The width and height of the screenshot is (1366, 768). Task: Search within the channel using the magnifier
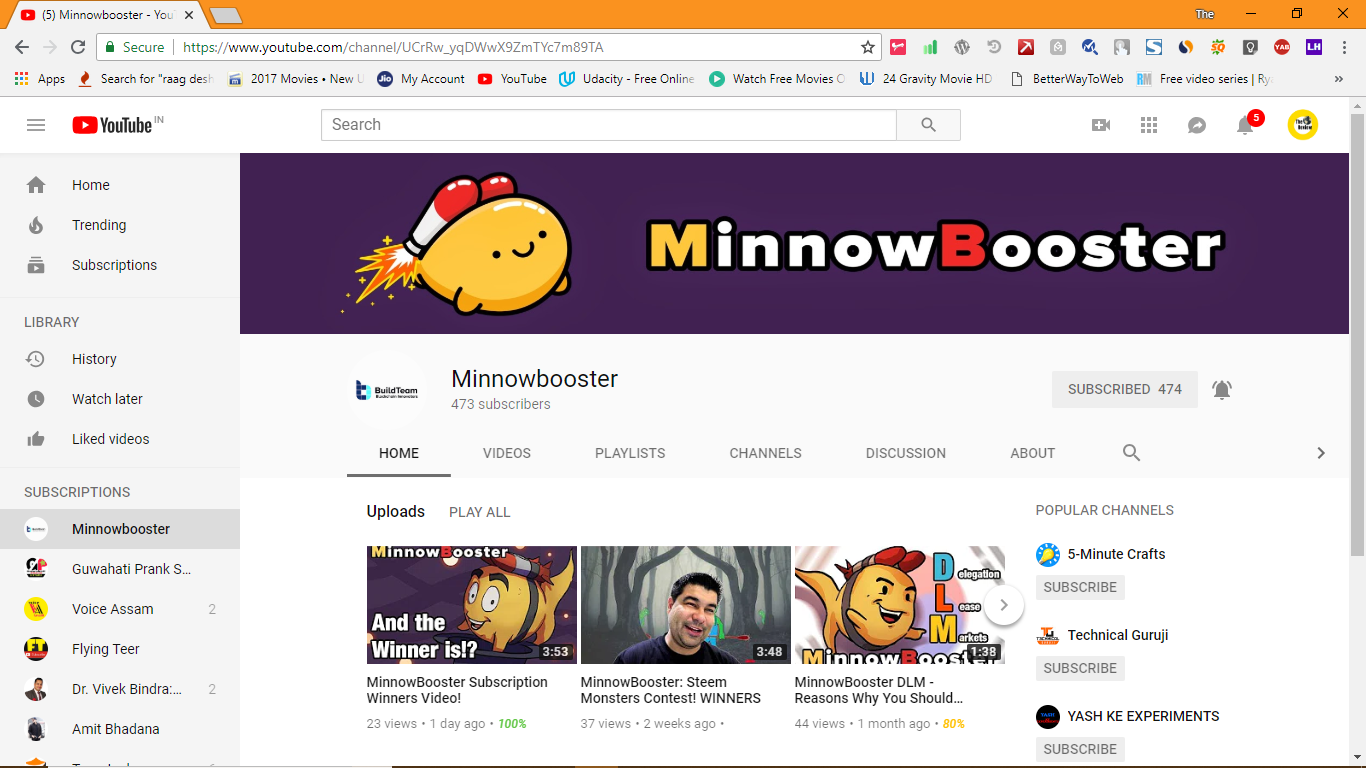click(x=1131, y=453)
